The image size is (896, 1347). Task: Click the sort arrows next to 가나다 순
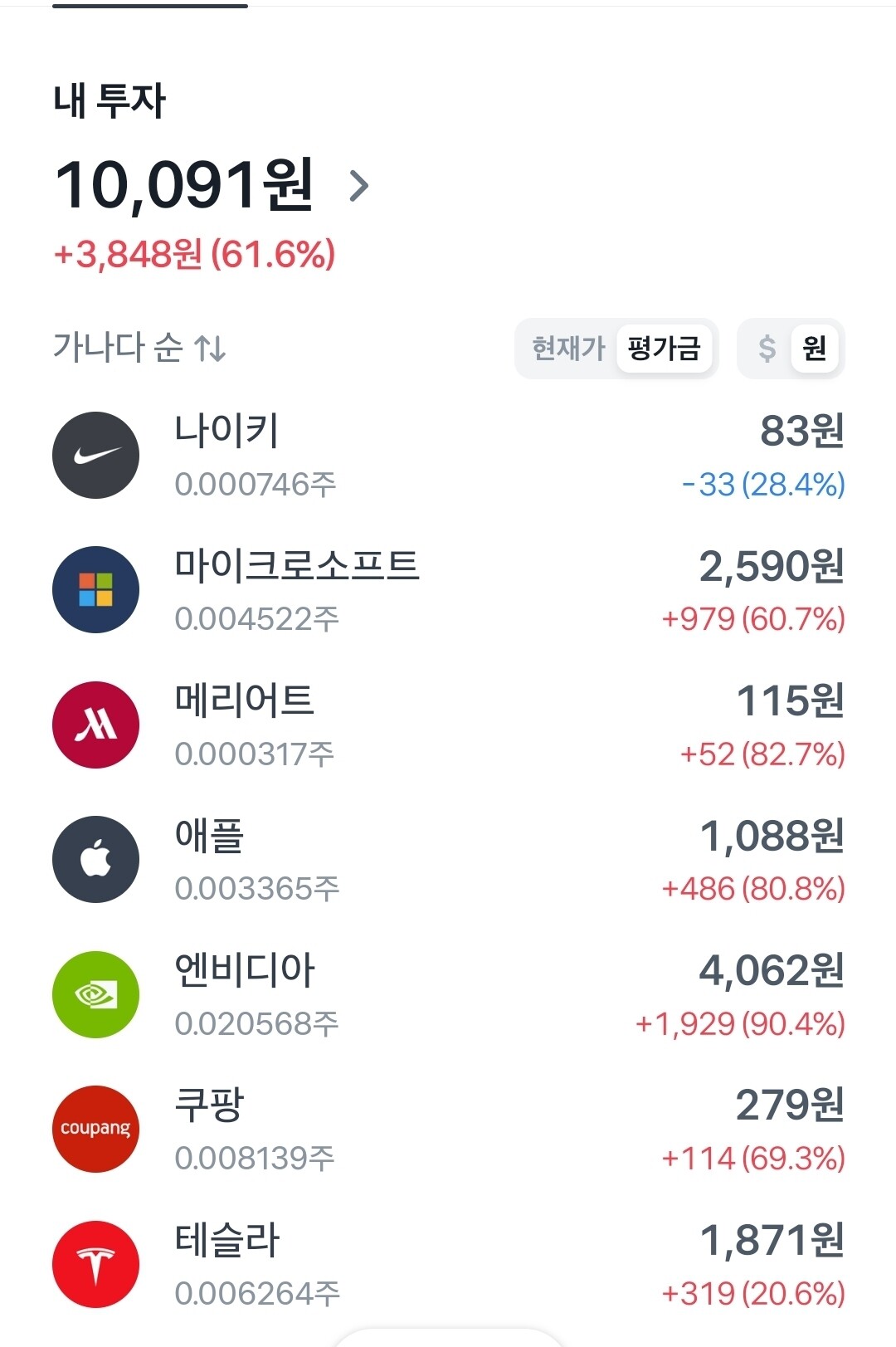[x=210, y=348]
